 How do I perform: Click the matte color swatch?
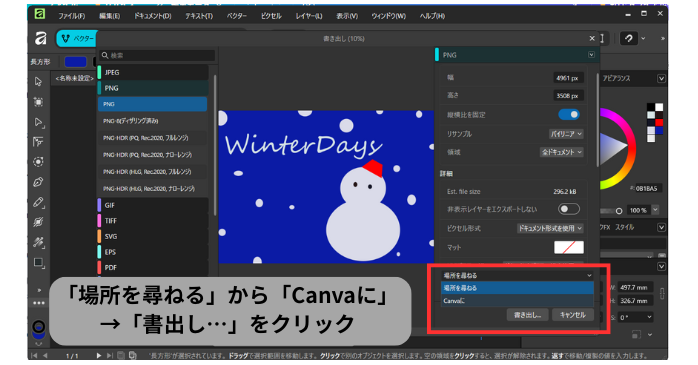pyautogui.click(x=568, y=247)
